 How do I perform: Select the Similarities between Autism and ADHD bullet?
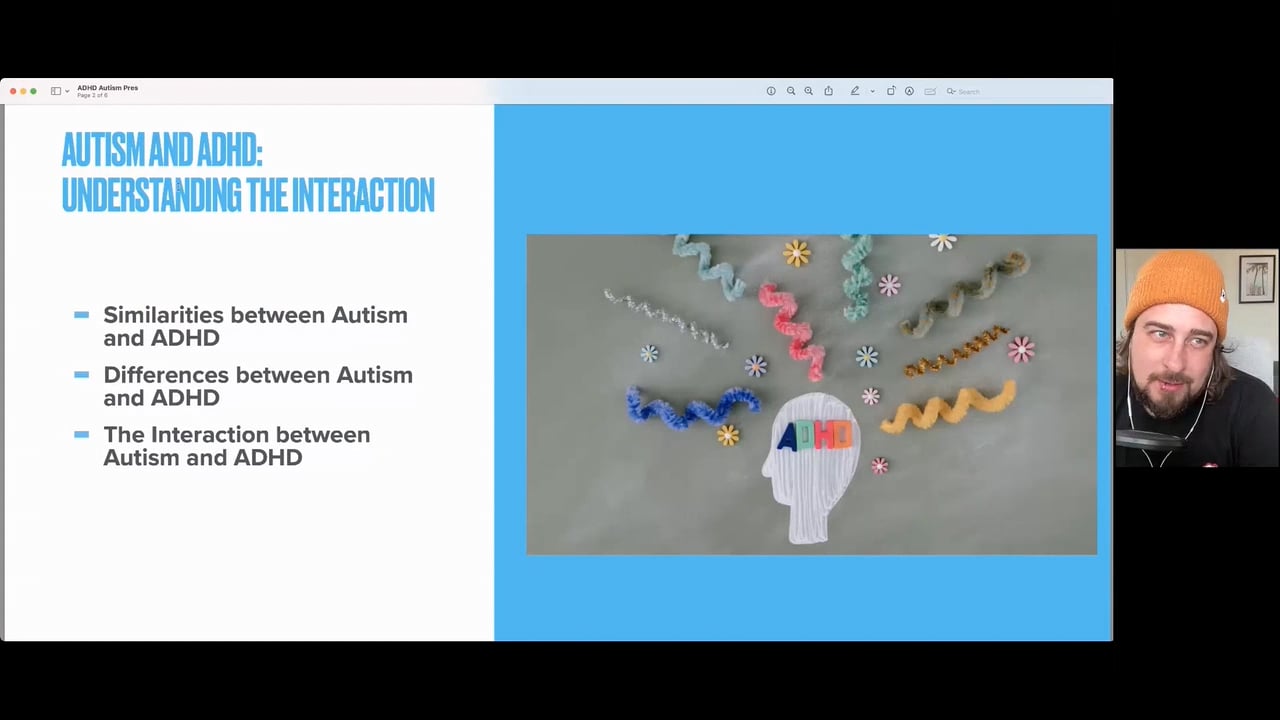coord(255,326)
